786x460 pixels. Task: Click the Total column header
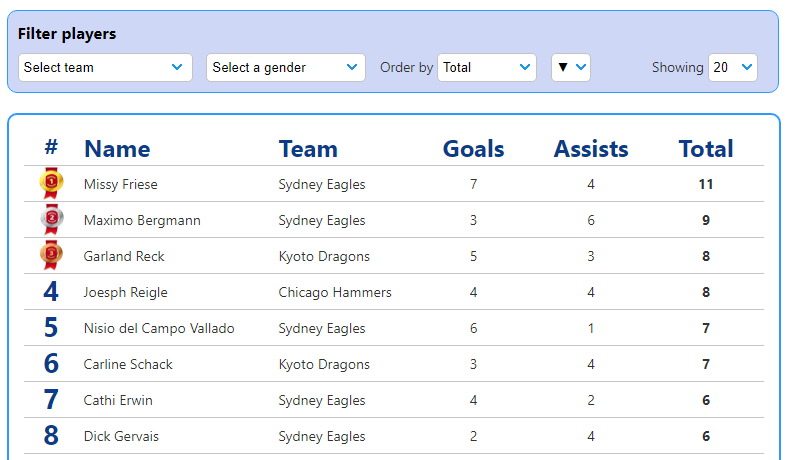coord(706,149)
